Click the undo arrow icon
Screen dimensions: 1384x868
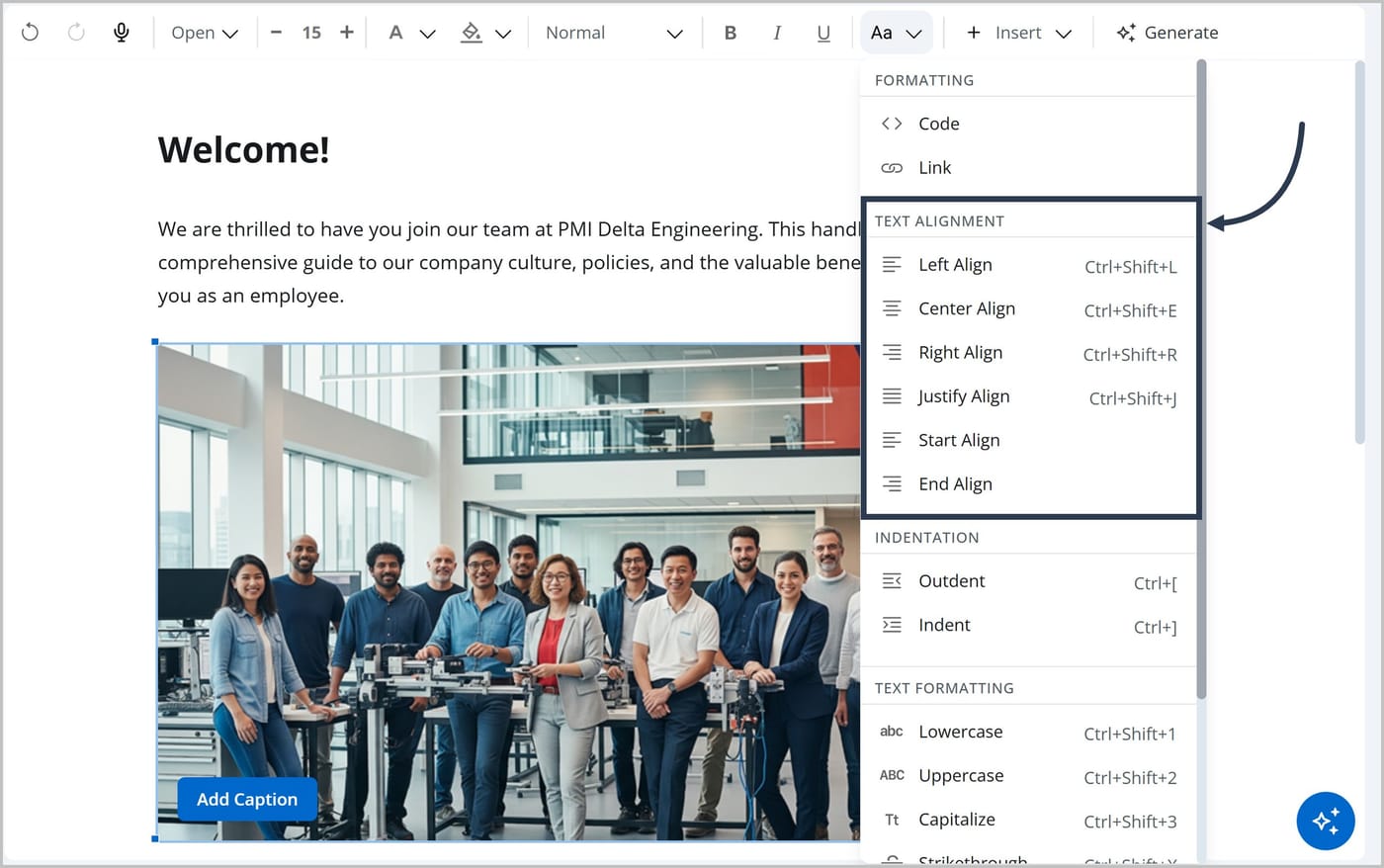pos(30,33)
